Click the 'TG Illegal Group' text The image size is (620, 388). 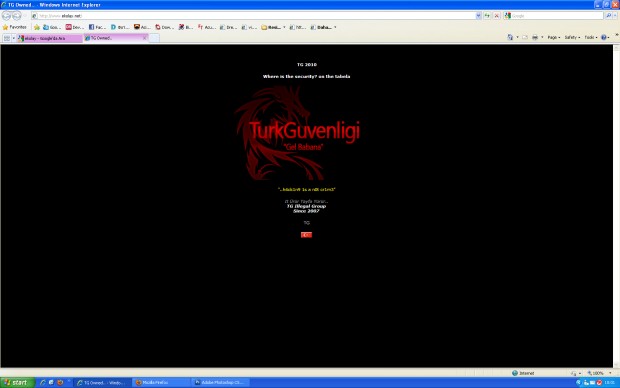(x=306, y=206)
